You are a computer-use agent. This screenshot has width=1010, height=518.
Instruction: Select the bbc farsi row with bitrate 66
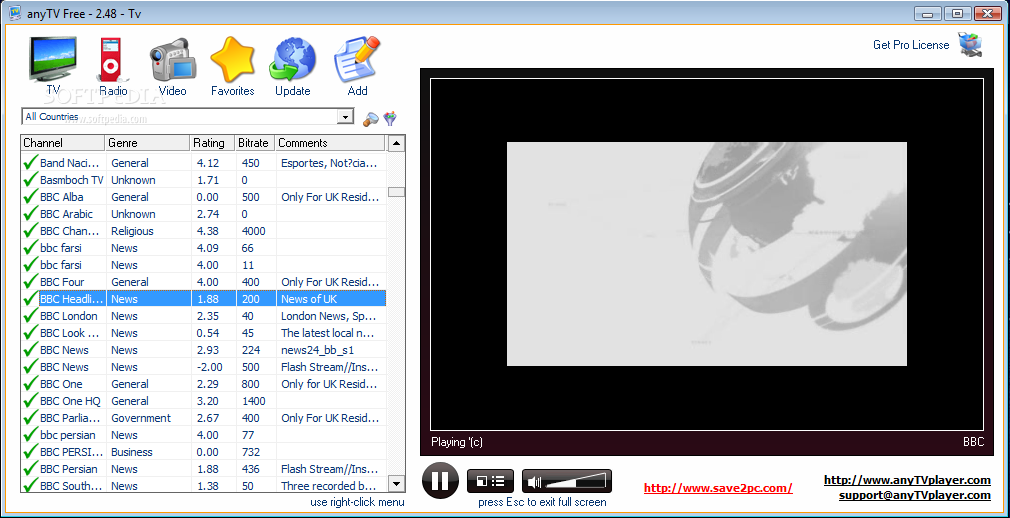pos(204,248)
